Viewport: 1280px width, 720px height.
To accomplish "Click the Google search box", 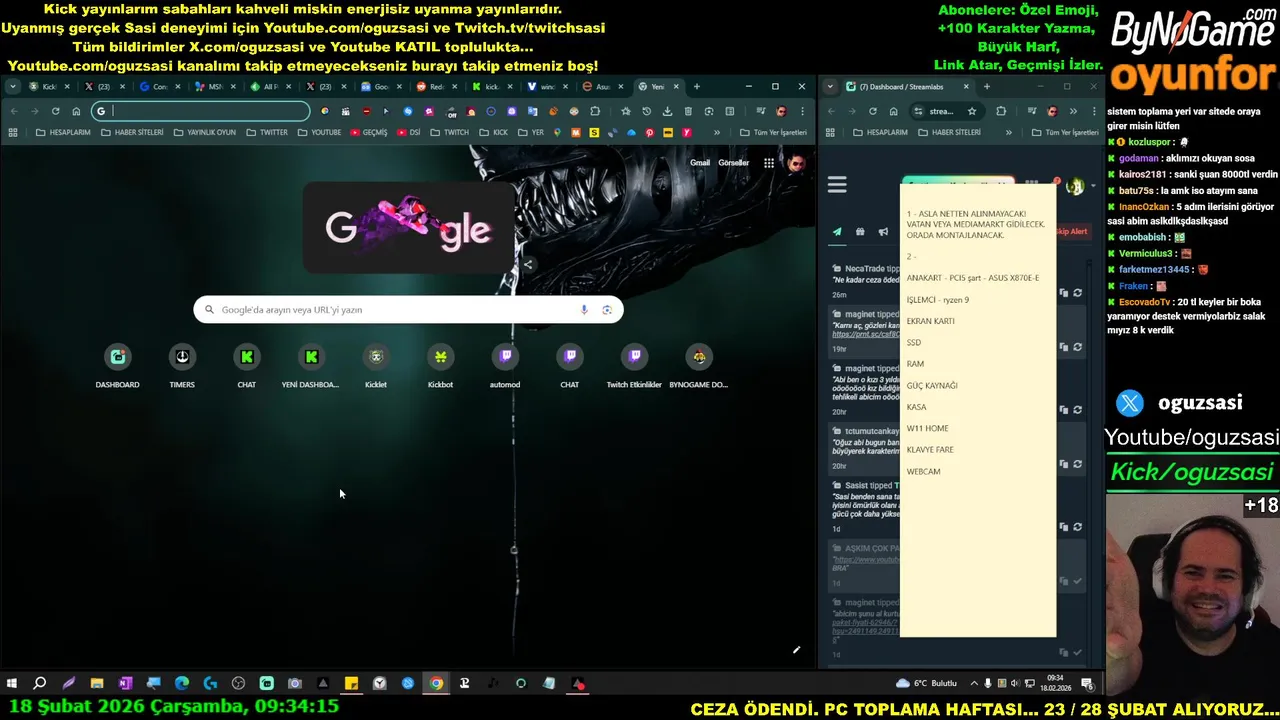I will coord(408,310).
